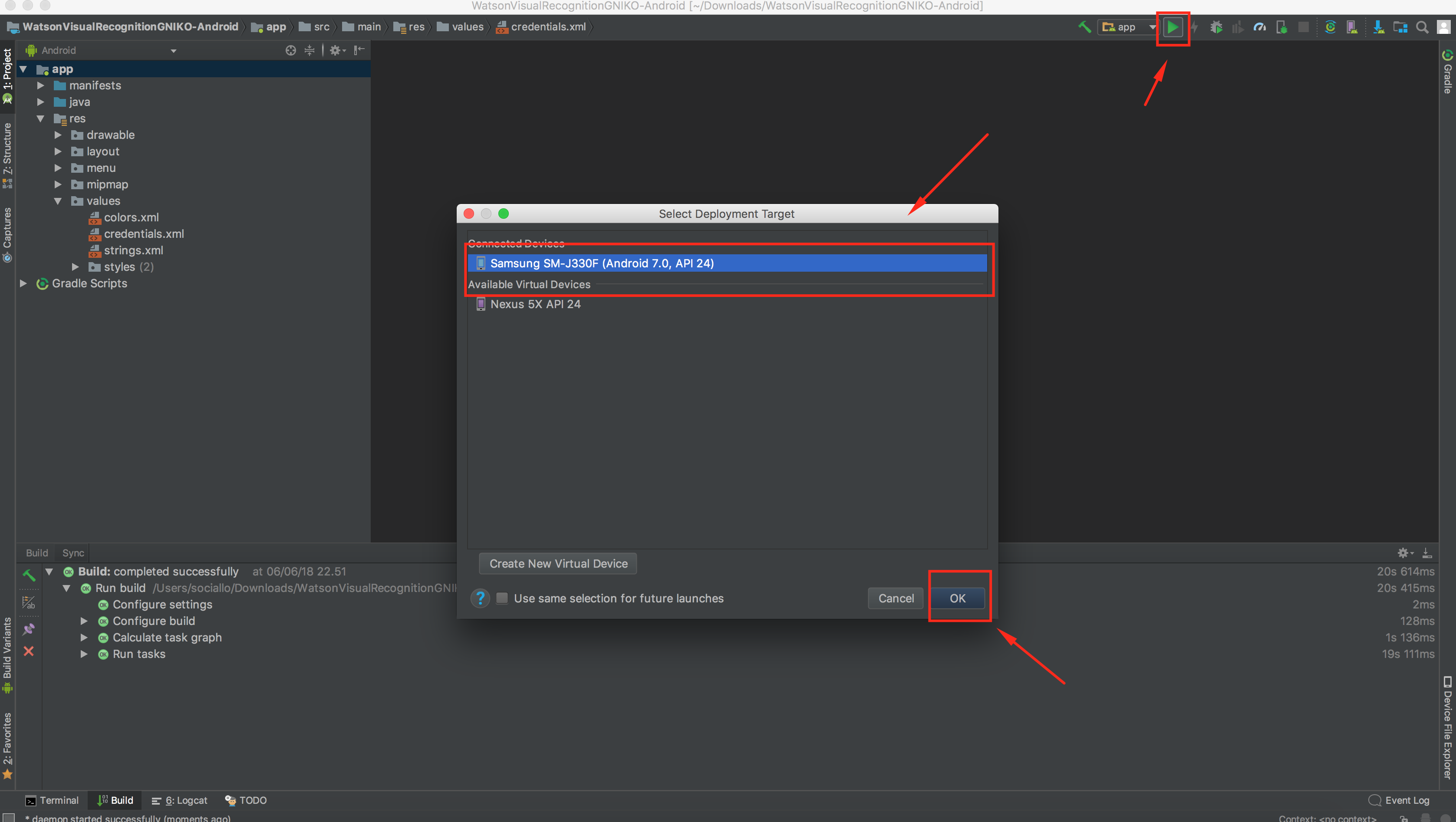Image resolution: width=1456 pixels, height=822 pixels.
Task: Click the Run with Coverage icon
Action: coord(1238,27)
